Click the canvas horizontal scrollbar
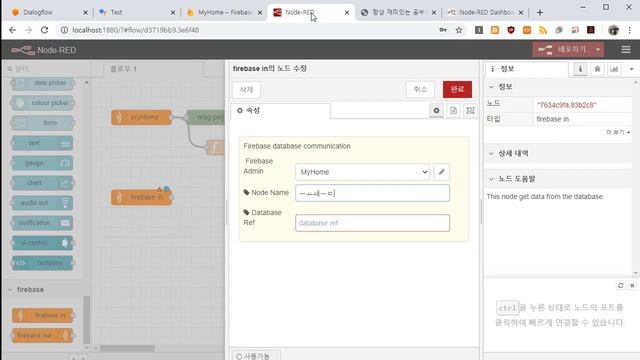 click(x=128, y=348)
